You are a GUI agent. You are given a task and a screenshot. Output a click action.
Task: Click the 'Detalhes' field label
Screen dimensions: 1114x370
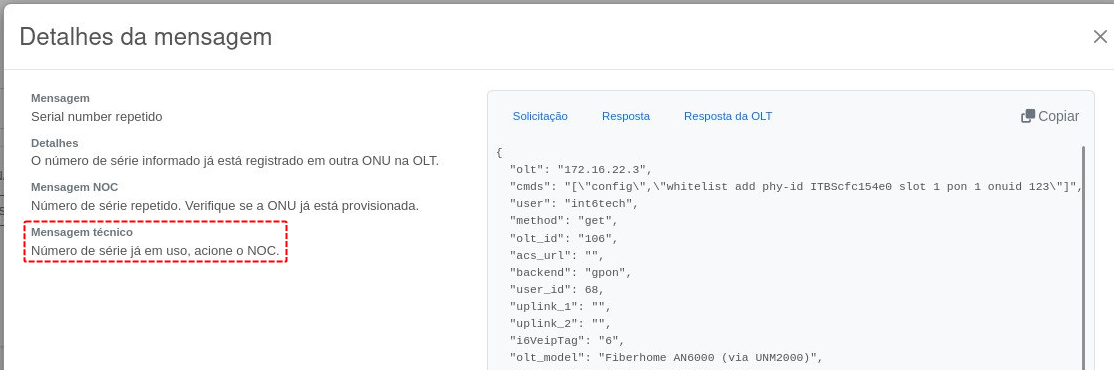coord(55,143)
